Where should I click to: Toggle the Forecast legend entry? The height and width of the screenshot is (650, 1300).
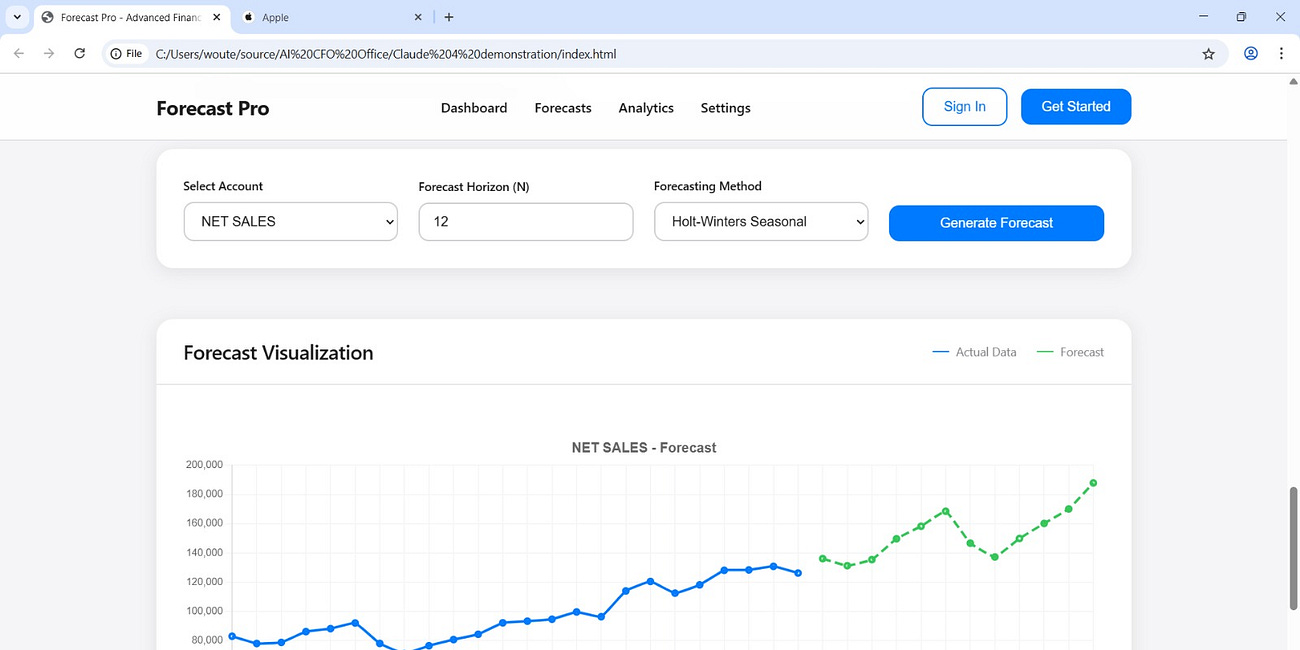tap(1070, 352)
